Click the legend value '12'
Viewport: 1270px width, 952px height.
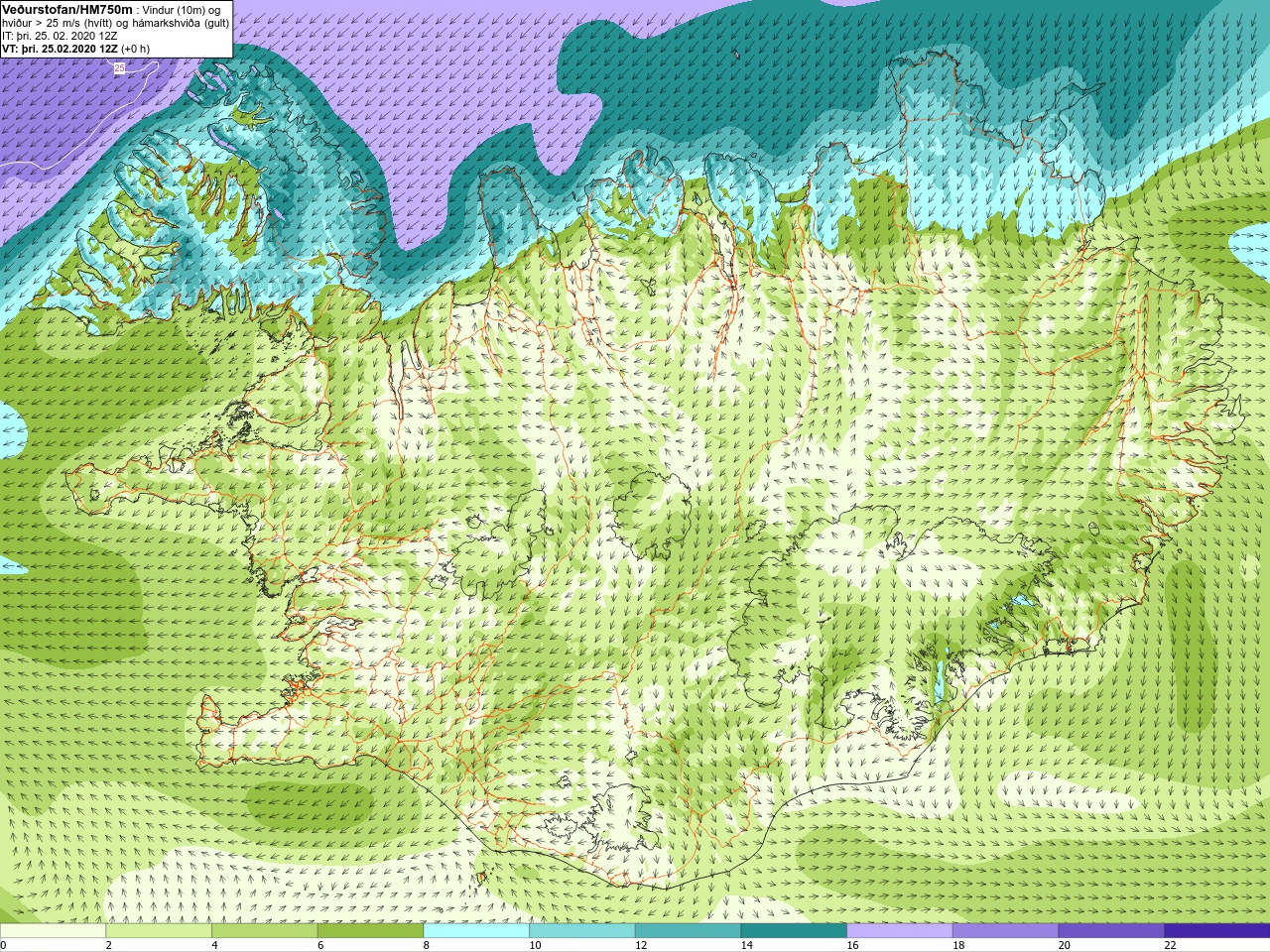coord(641,945)
